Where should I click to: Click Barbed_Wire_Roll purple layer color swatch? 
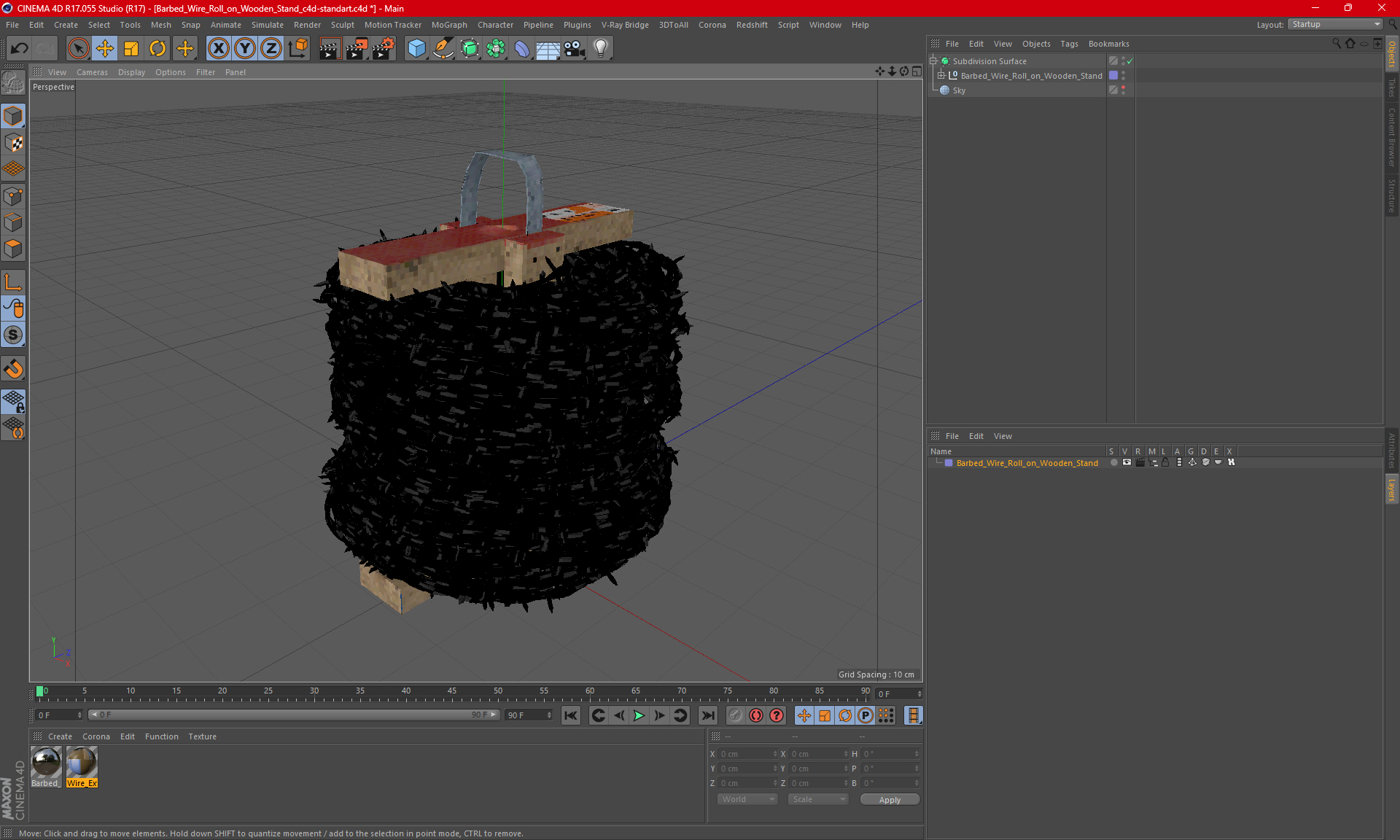1113,75
